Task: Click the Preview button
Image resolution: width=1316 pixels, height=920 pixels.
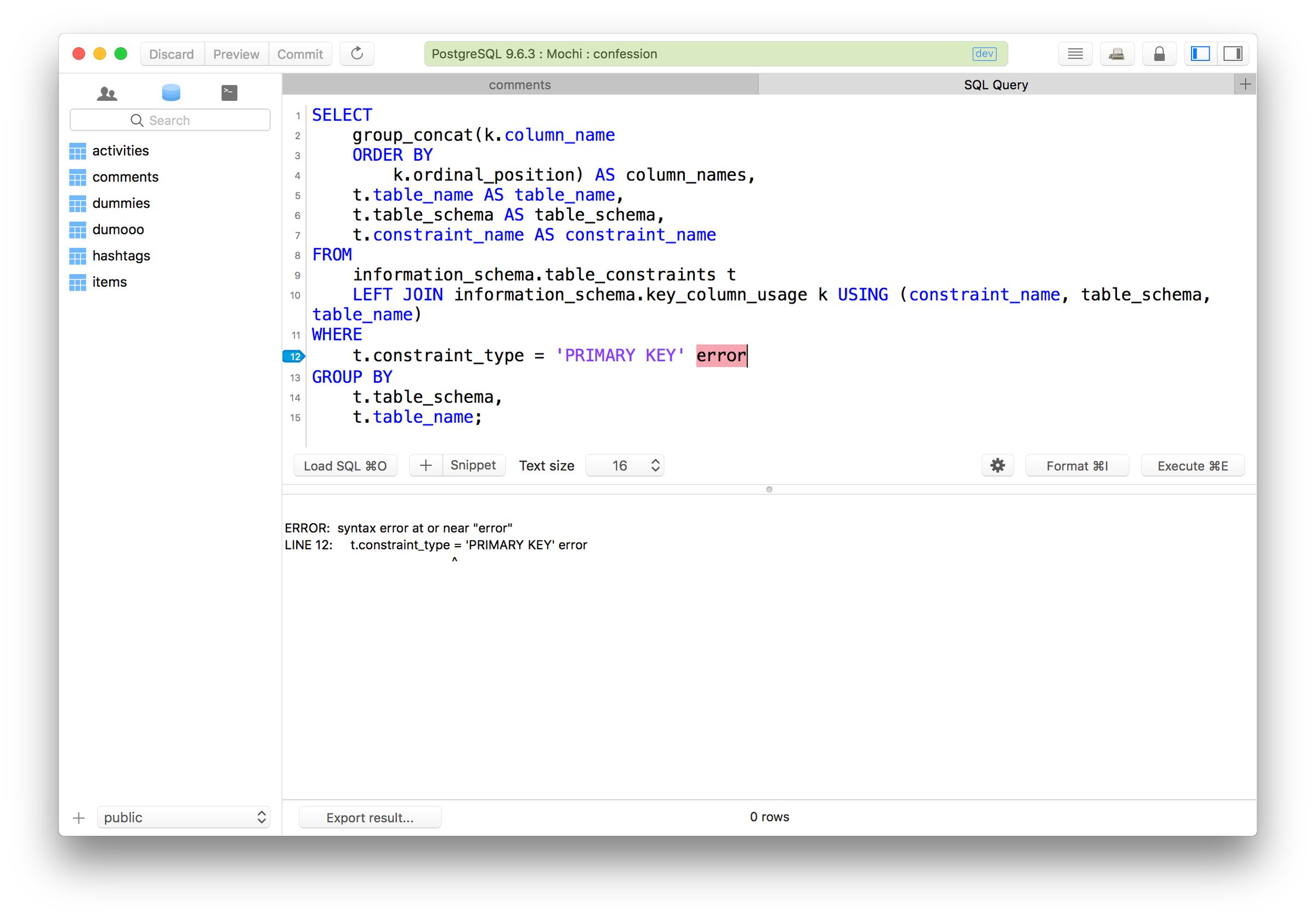Action: (236, 54)
